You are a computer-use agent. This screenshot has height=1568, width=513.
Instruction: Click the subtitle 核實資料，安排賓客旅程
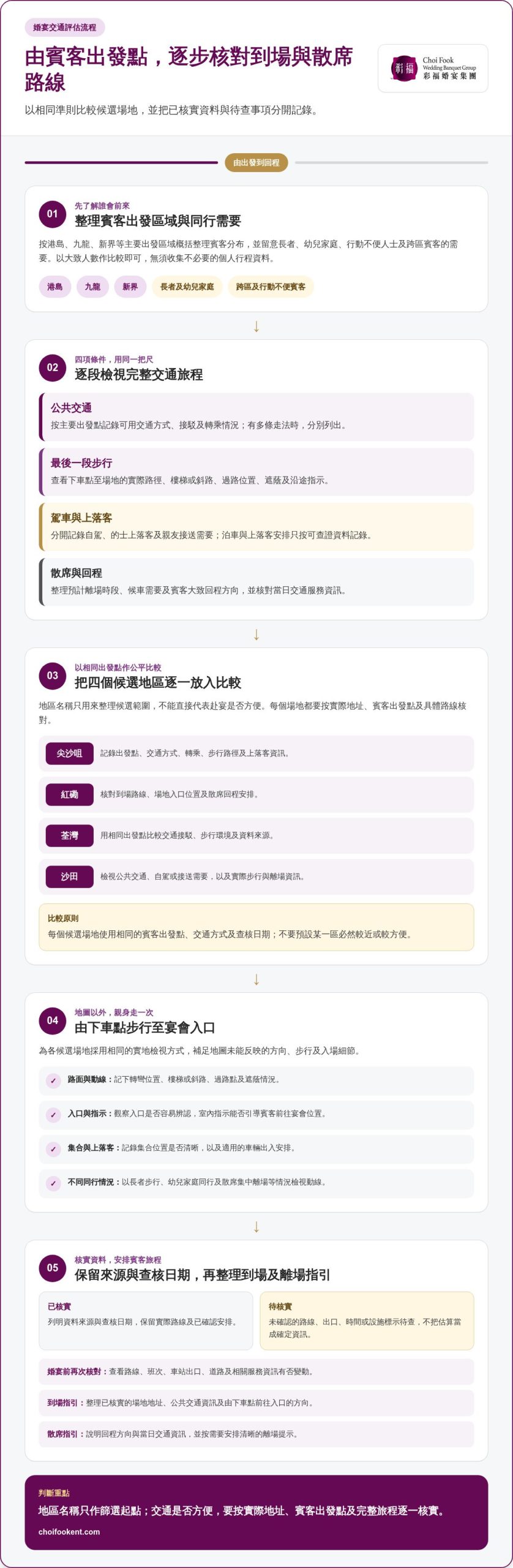coord(118,1260)
